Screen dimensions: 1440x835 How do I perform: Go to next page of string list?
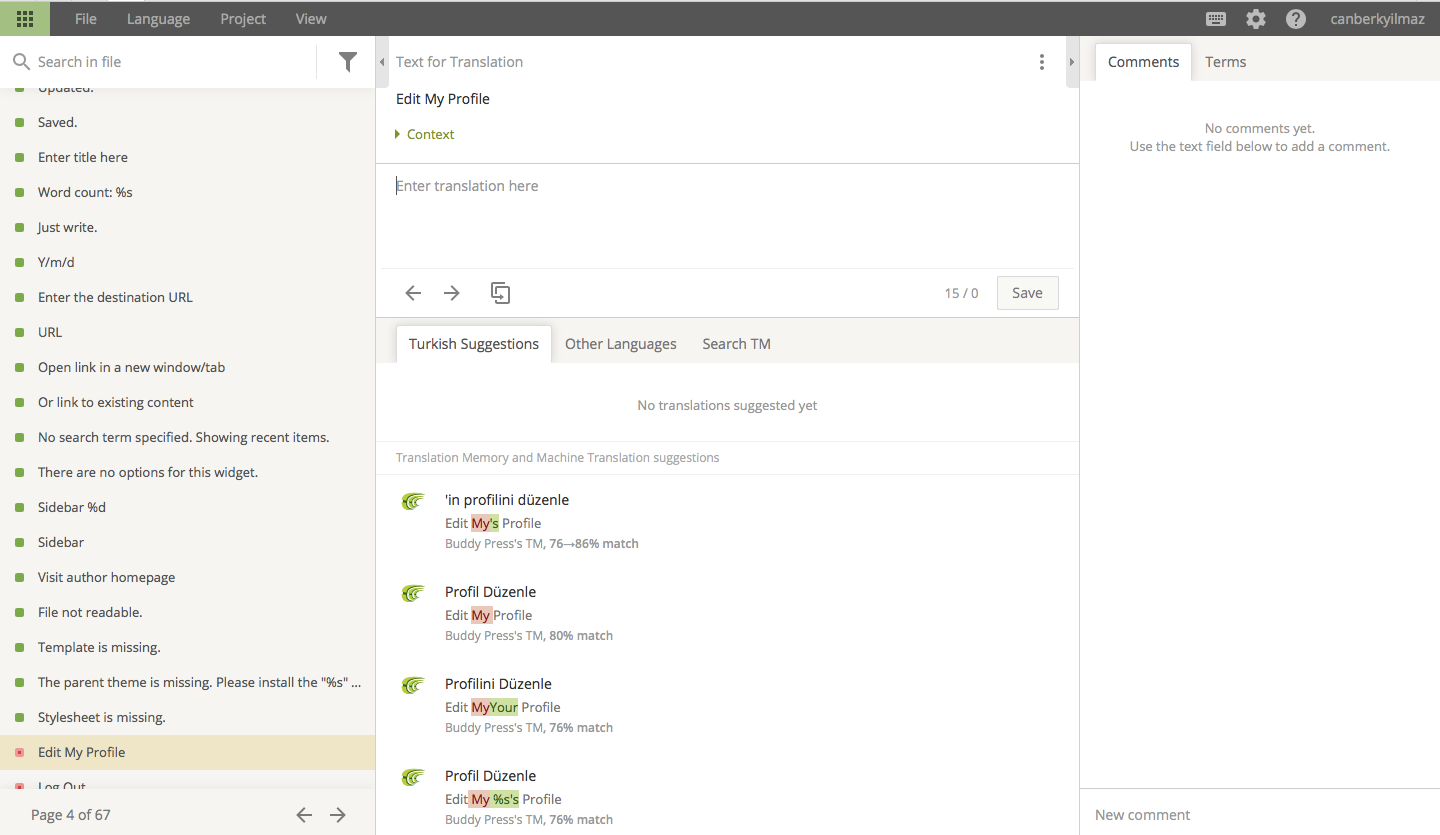tap(338, 815)
